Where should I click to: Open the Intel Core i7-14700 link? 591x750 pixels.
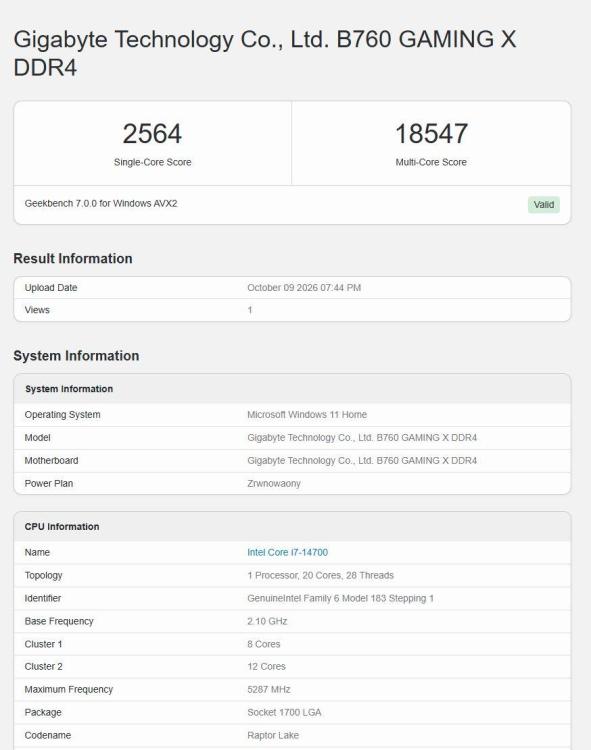[x=287, y=552]
